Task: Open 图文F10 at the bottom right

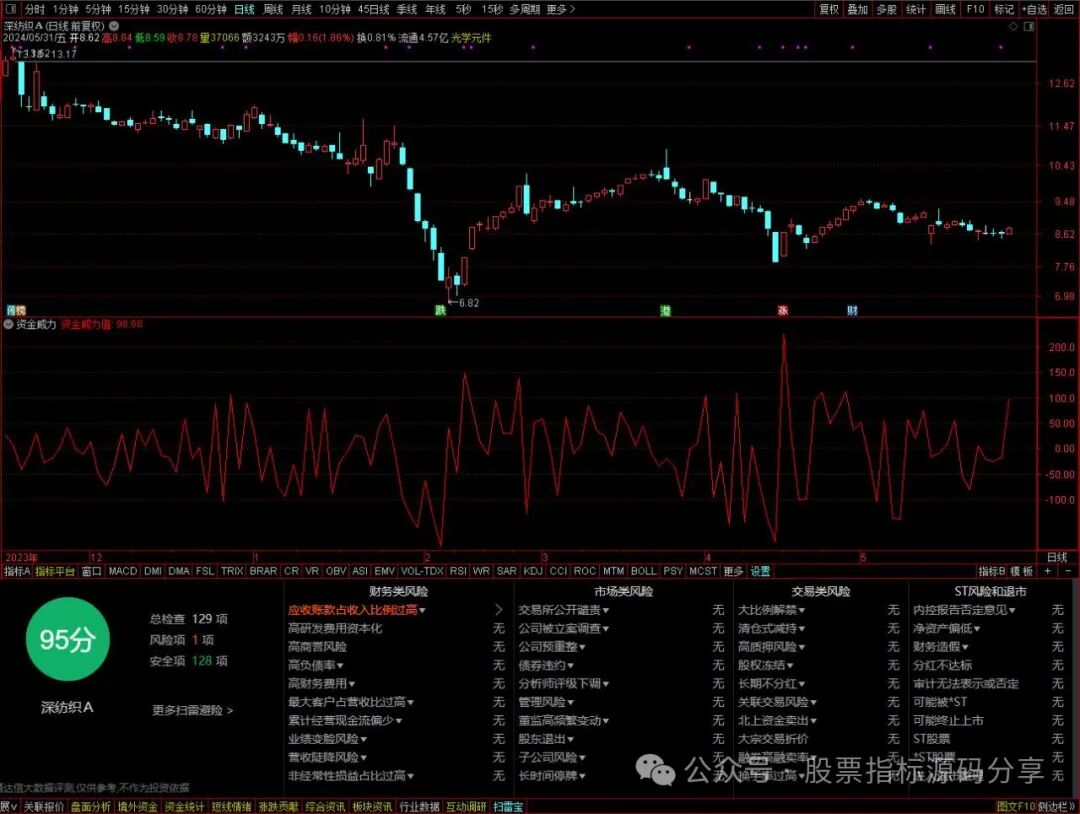Action: [x=1016, y=806]
